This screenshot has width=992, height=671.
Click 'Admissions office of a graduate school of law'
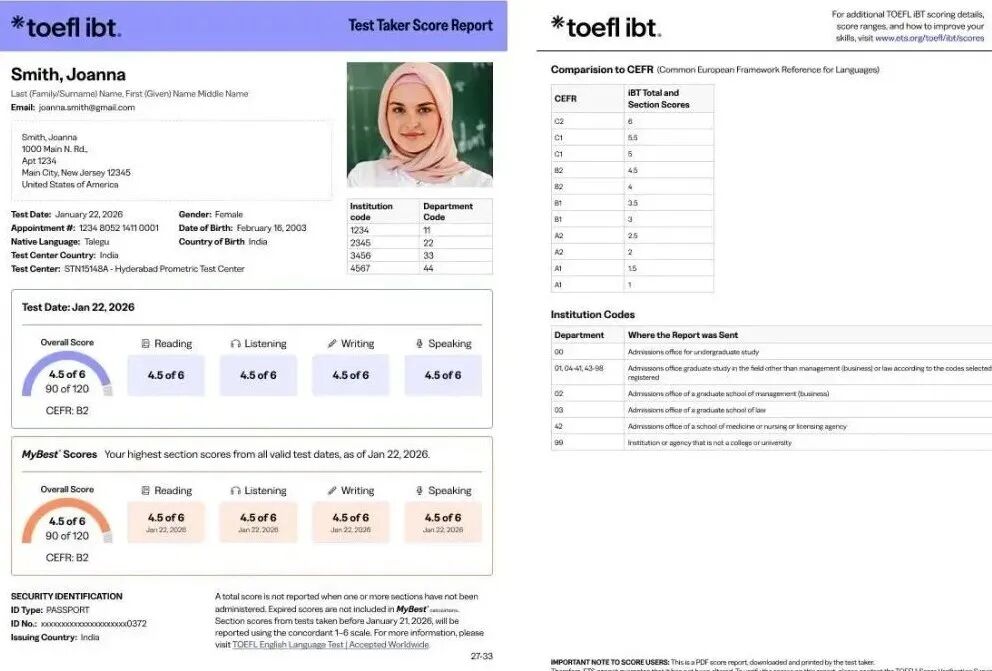tap(697, 410)
